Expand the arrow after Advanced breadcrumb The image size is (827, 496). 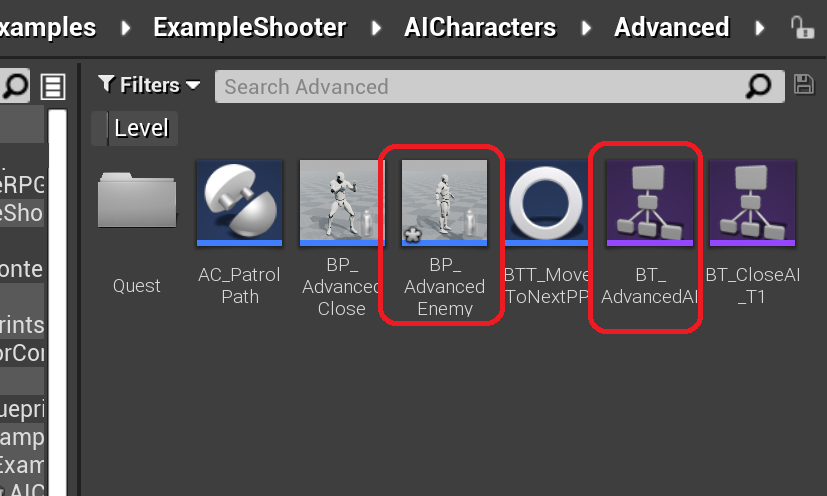point(759,27)
